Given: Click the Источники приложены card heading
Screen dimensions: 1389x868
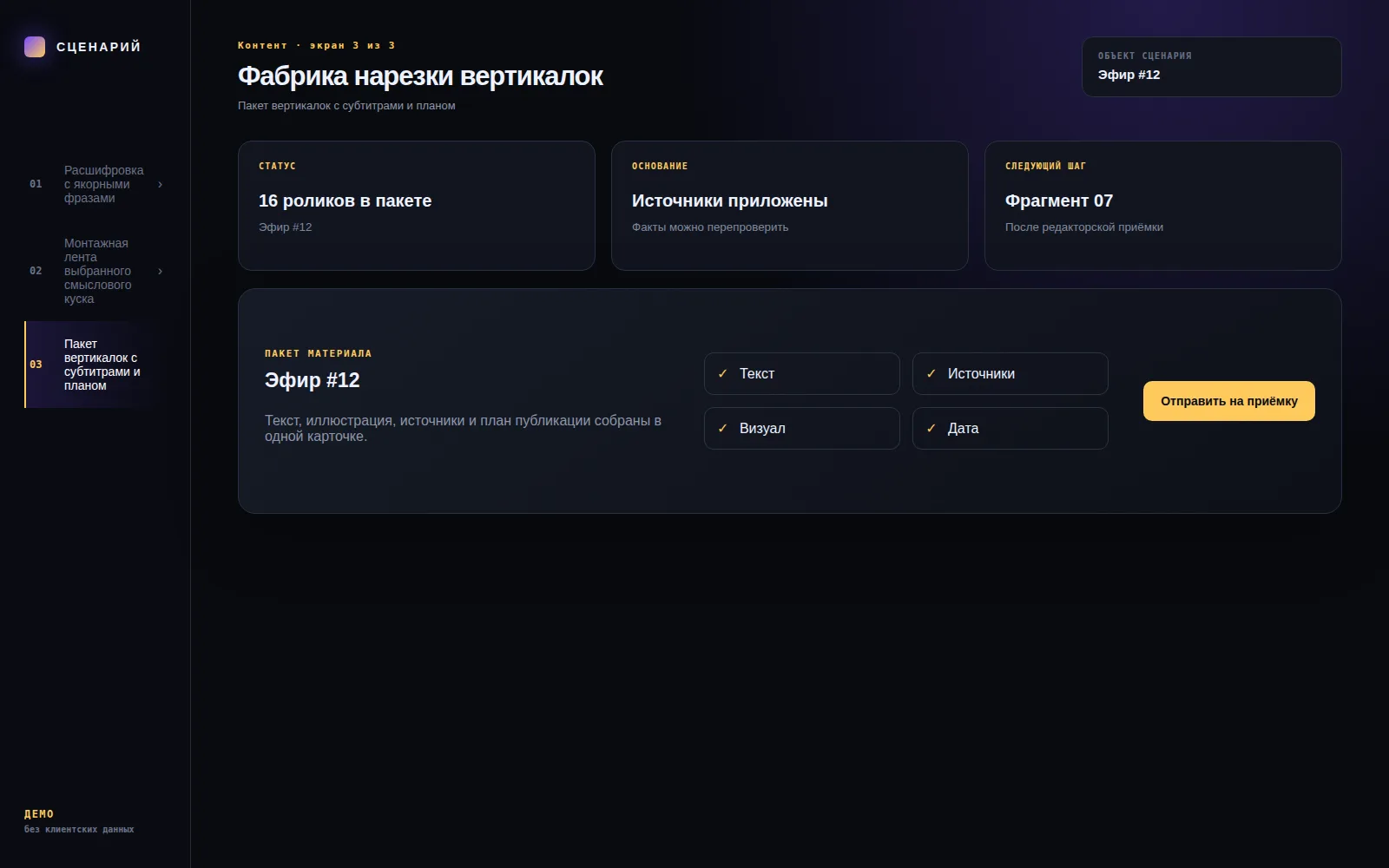Looking at the screenshot, I should pos(730,201).
